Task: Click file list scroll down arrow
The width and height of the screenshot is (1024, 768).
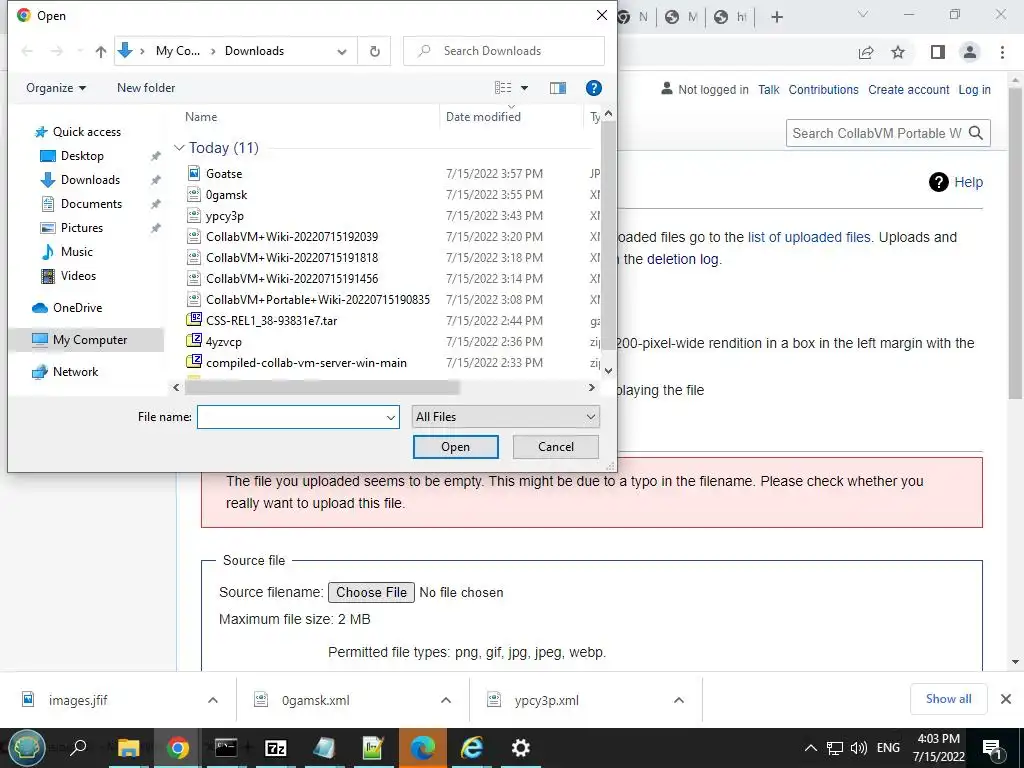Action: (608, 370)
